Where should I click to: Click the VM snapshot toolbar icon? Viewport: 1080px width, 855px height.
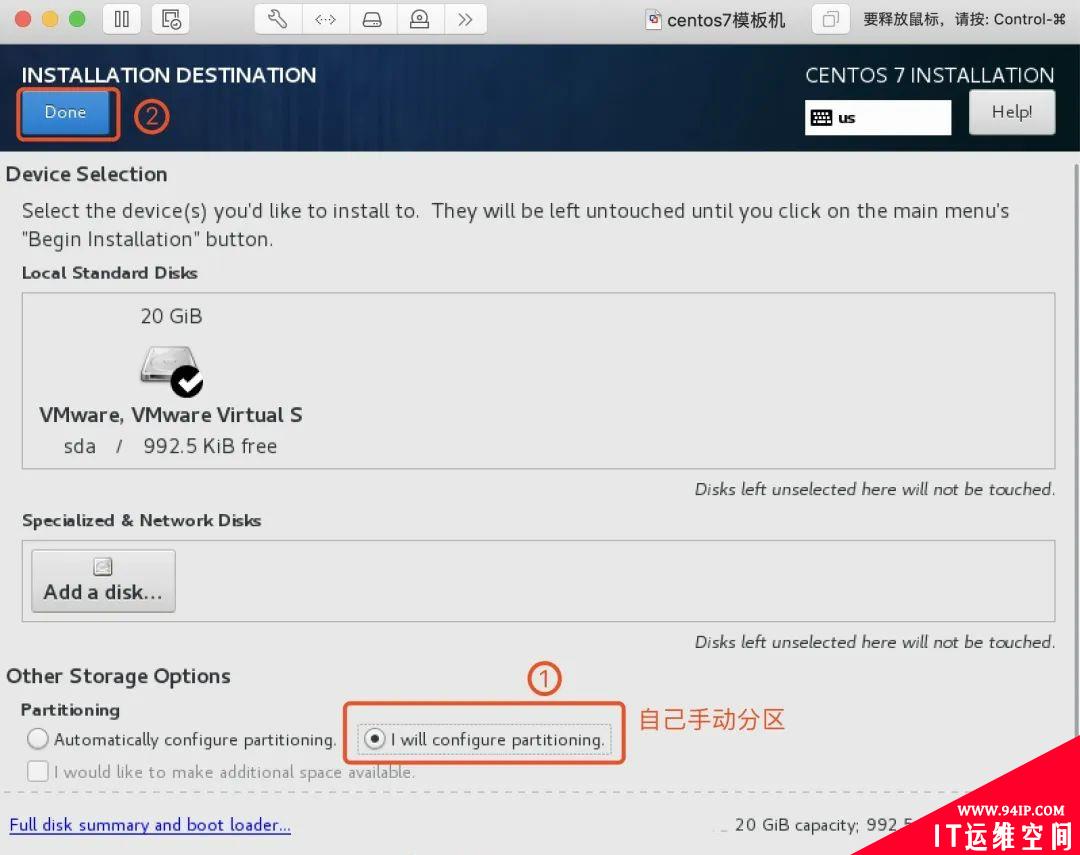[171, 19]
